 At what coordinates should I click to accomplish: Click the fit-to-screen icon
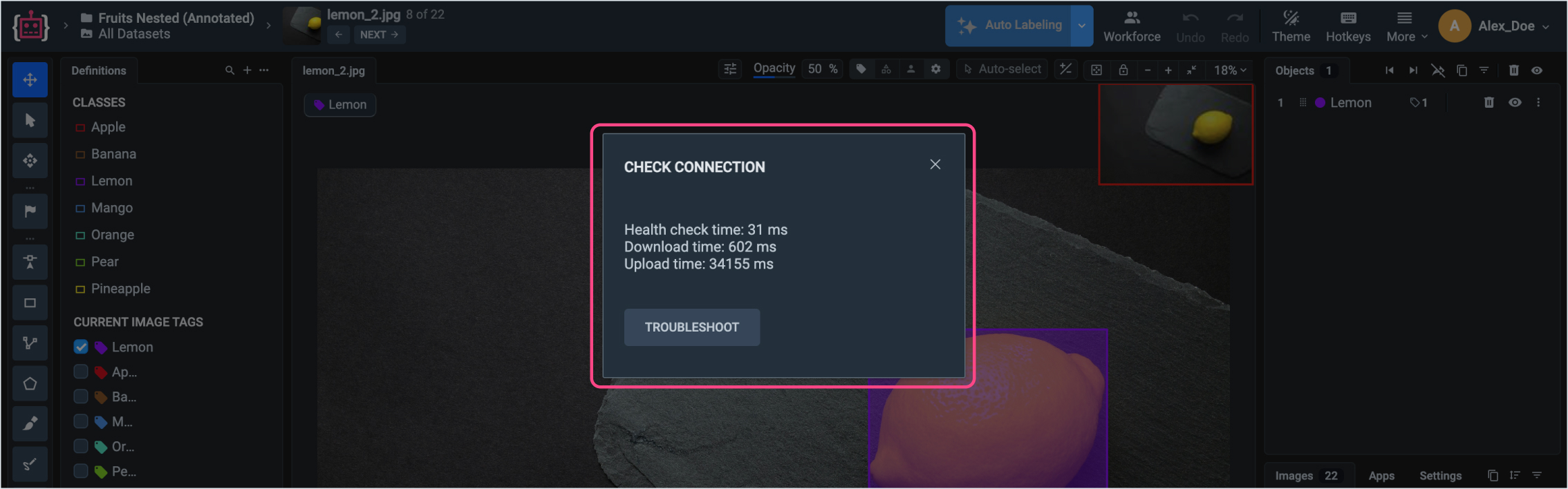click(1096, 70)
